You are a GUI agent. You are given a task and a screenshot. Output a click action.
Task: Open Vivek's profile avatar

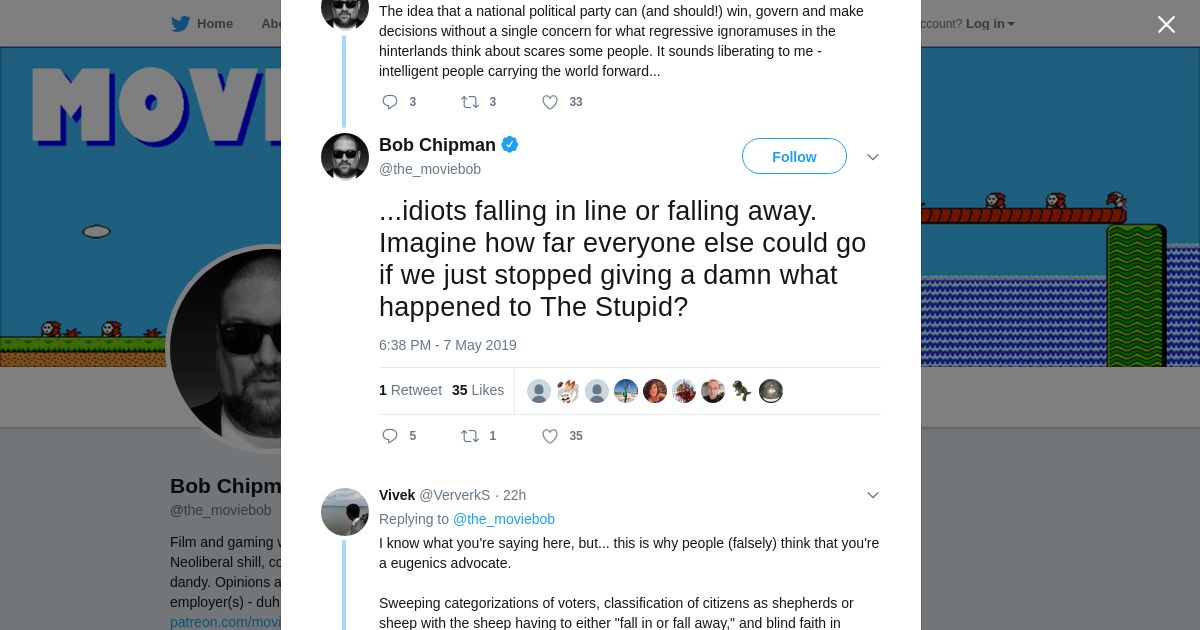(x=345, y=512)
